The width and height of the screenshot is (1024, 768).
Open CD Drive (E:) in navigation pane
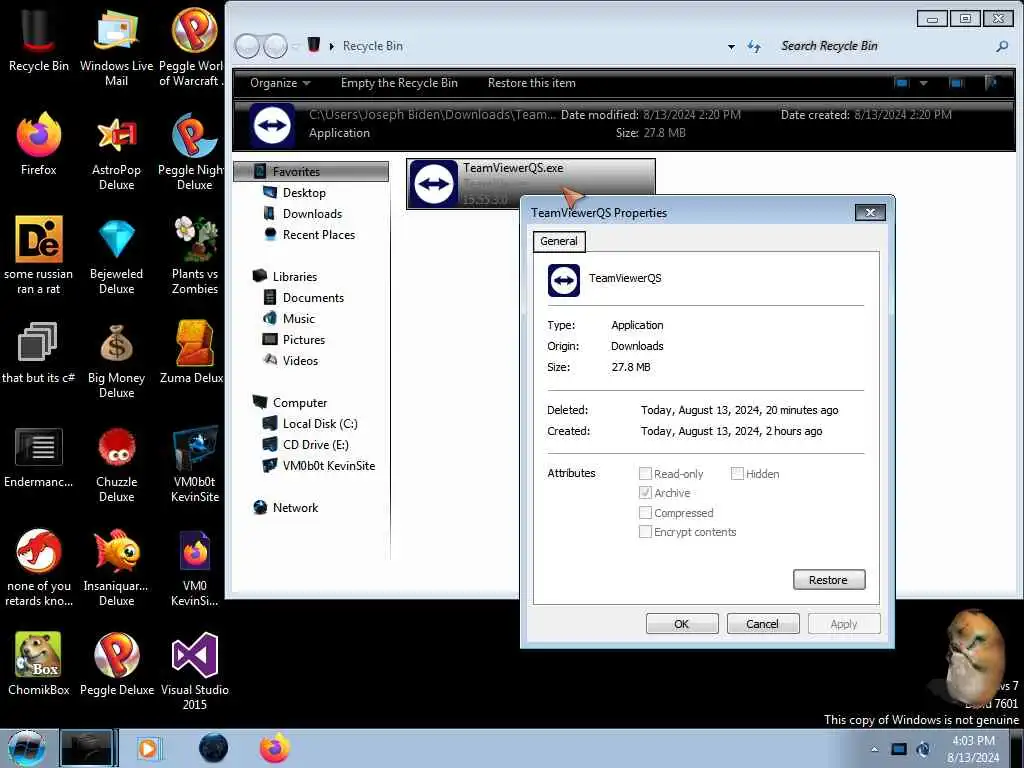click(x=315, y=445)
